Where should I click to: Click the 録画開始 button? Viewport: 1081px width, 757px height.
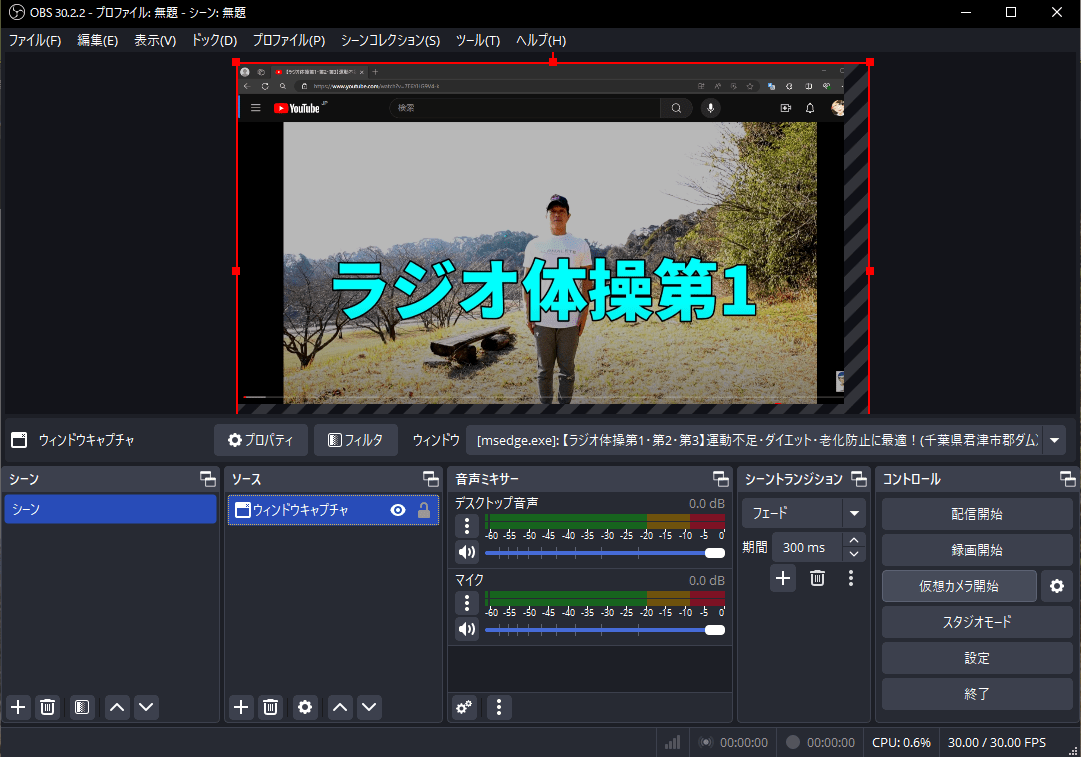click(x=977, y=549)
